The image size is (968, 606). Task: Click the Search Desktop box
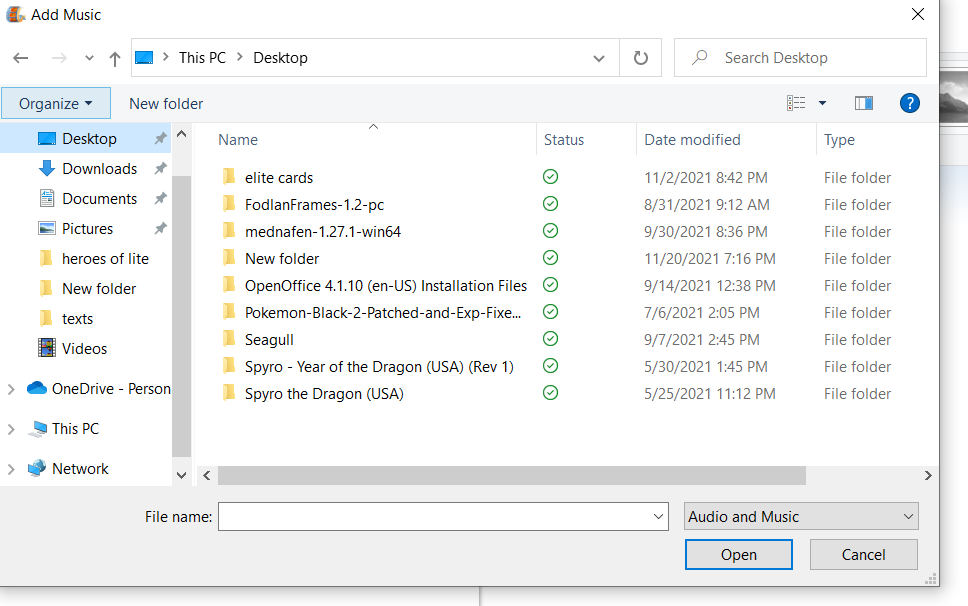[800, 58]
